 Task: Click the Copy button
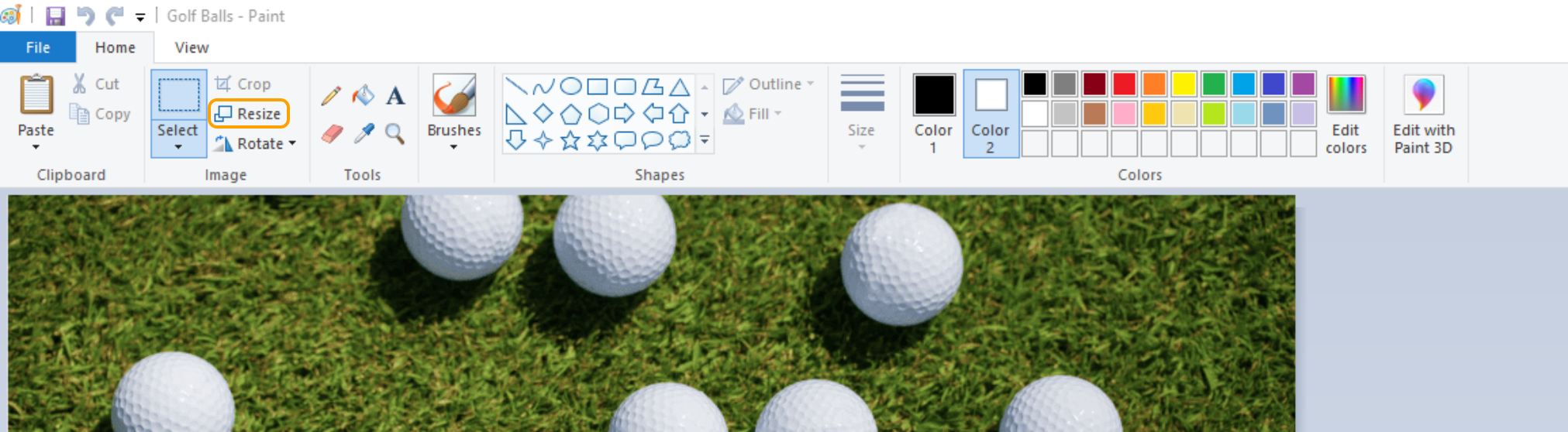coord(101,114)
